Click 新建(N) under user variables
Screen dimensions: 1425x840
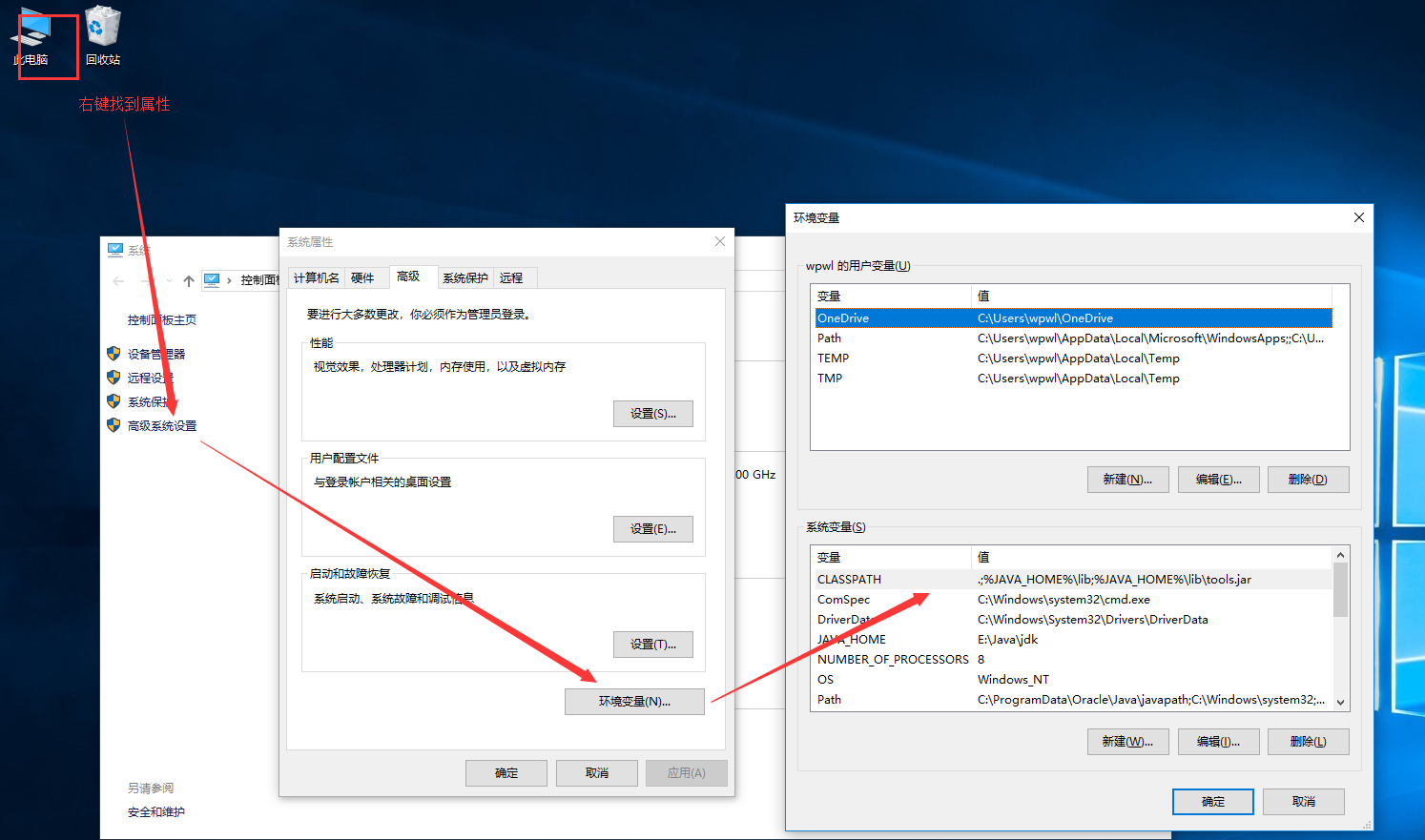[1127, 479]
